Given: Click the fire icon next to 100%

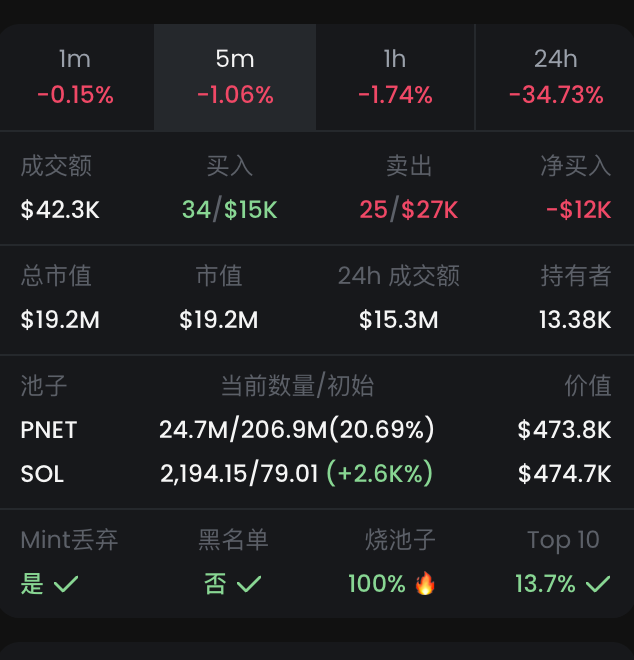Looking at the screenshot, I should [x=426, y=583].
